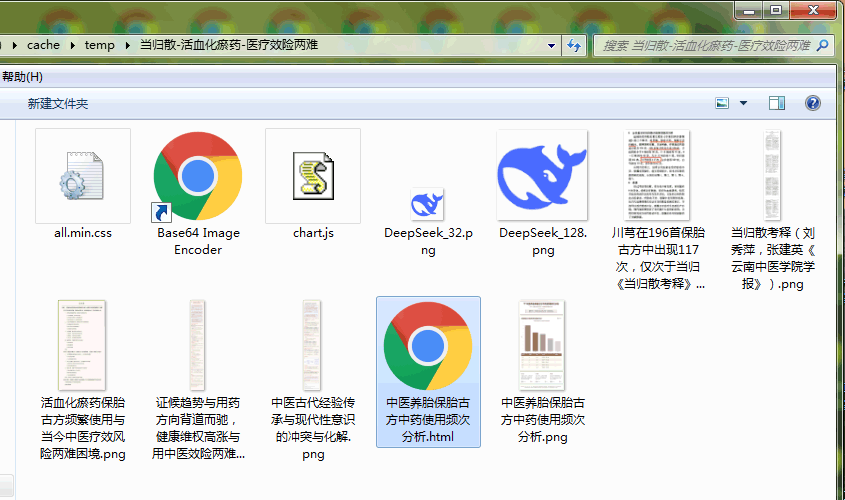845x500 pixels.
Task: Select the all.min.css file icon
Action: pos(82,176)
